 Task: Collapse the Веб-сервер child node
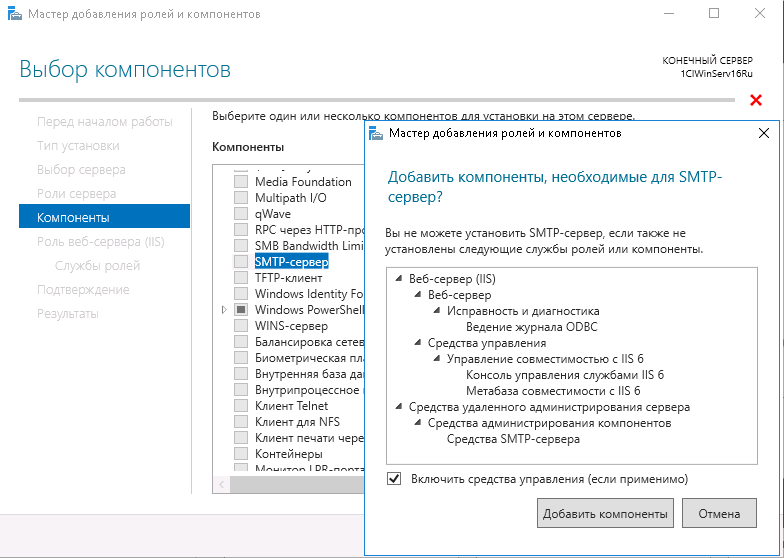pyautogui.click(x=418, y=294)
